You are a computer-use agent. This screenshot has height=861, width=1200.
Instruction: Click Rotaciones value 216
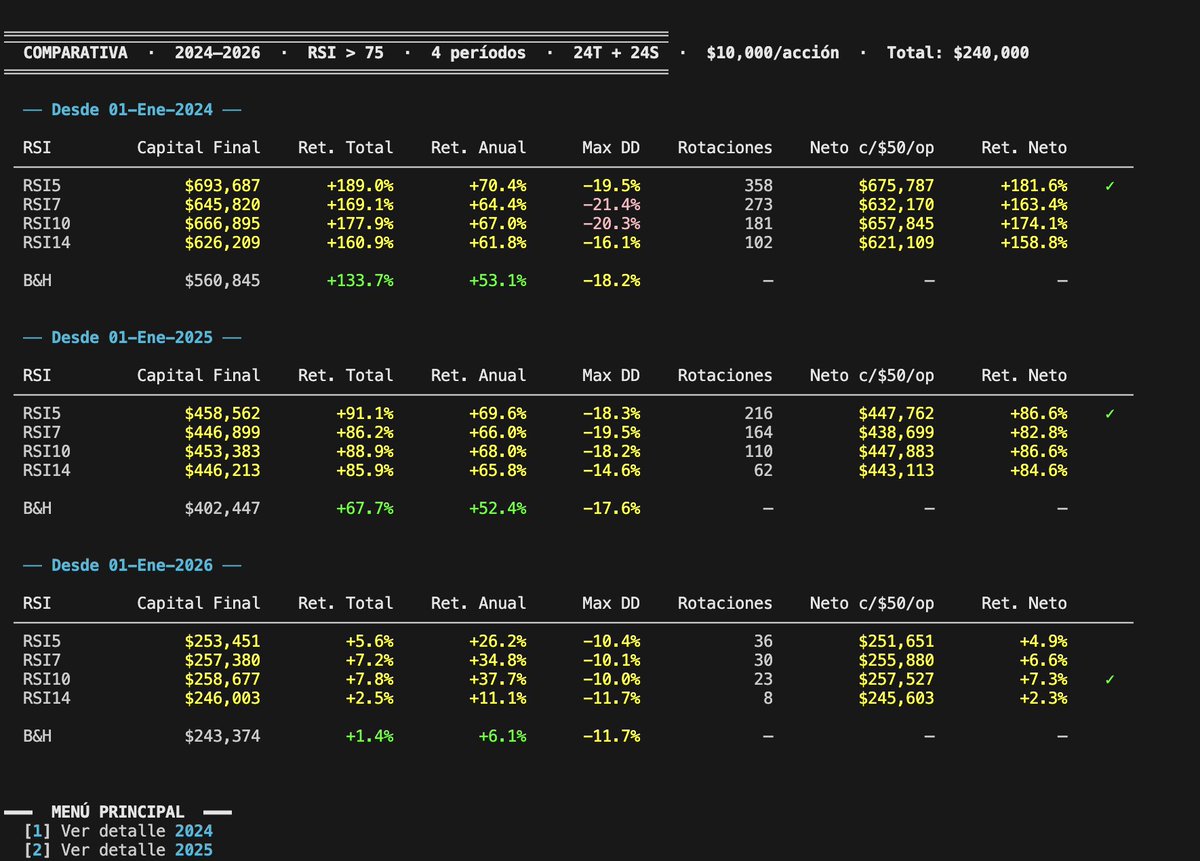(758, 413)
